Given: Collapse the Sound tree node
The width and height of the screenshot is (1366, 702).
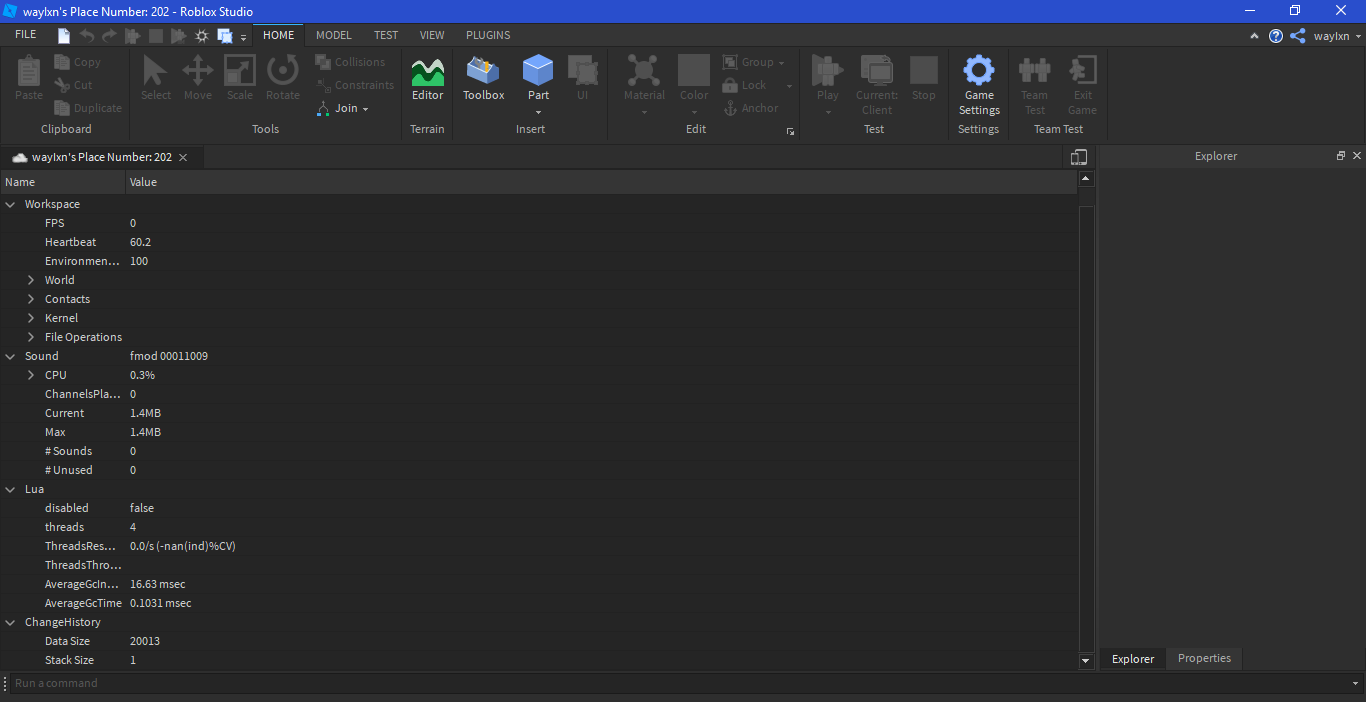Looking at the screenshot, I should pyautogui.click(x=11, y=356).
